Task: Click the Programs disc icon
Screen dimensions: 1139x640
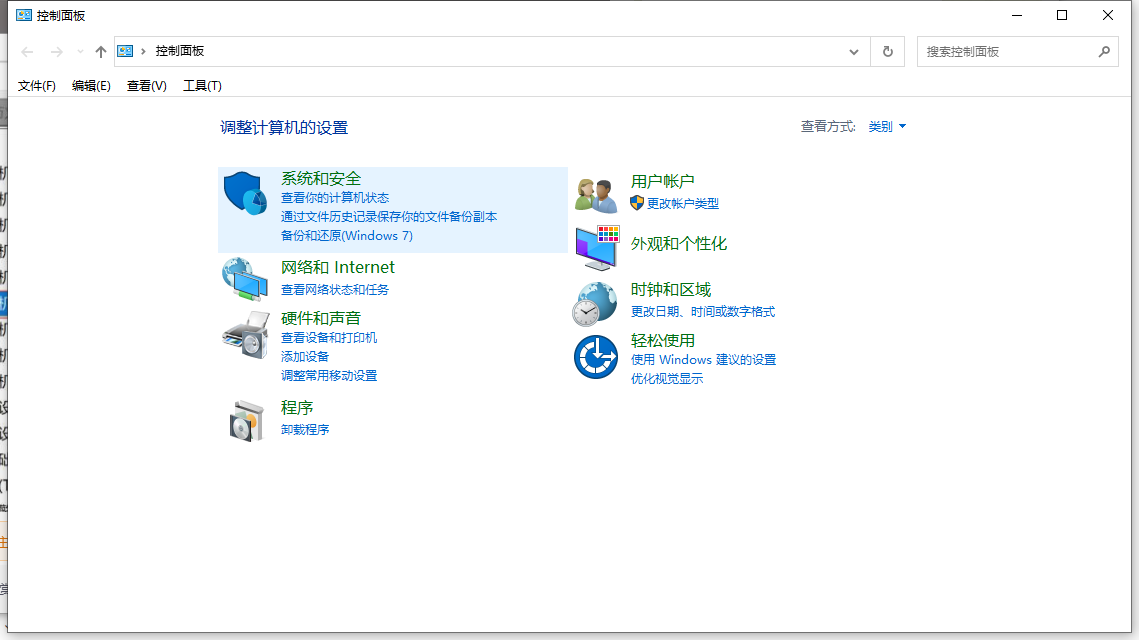Action: (x=246, y=421)
